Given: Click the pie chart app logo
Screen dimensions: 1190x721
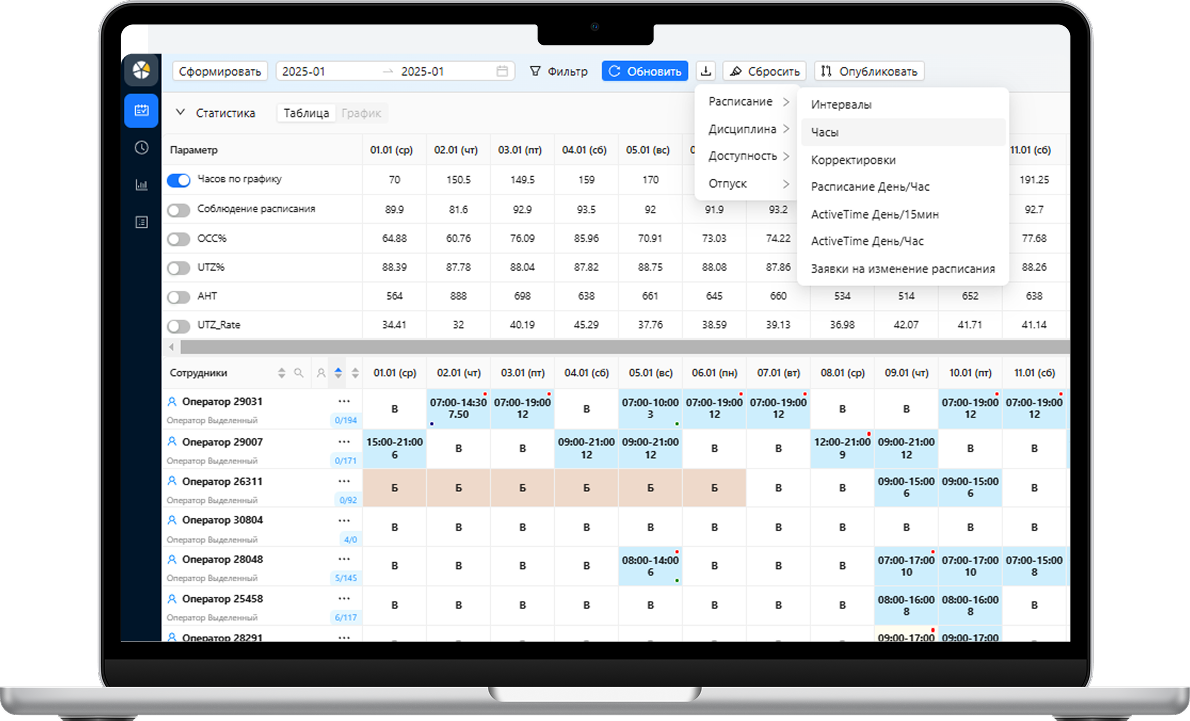Looking at the screenshot, I should pos(141,71).
